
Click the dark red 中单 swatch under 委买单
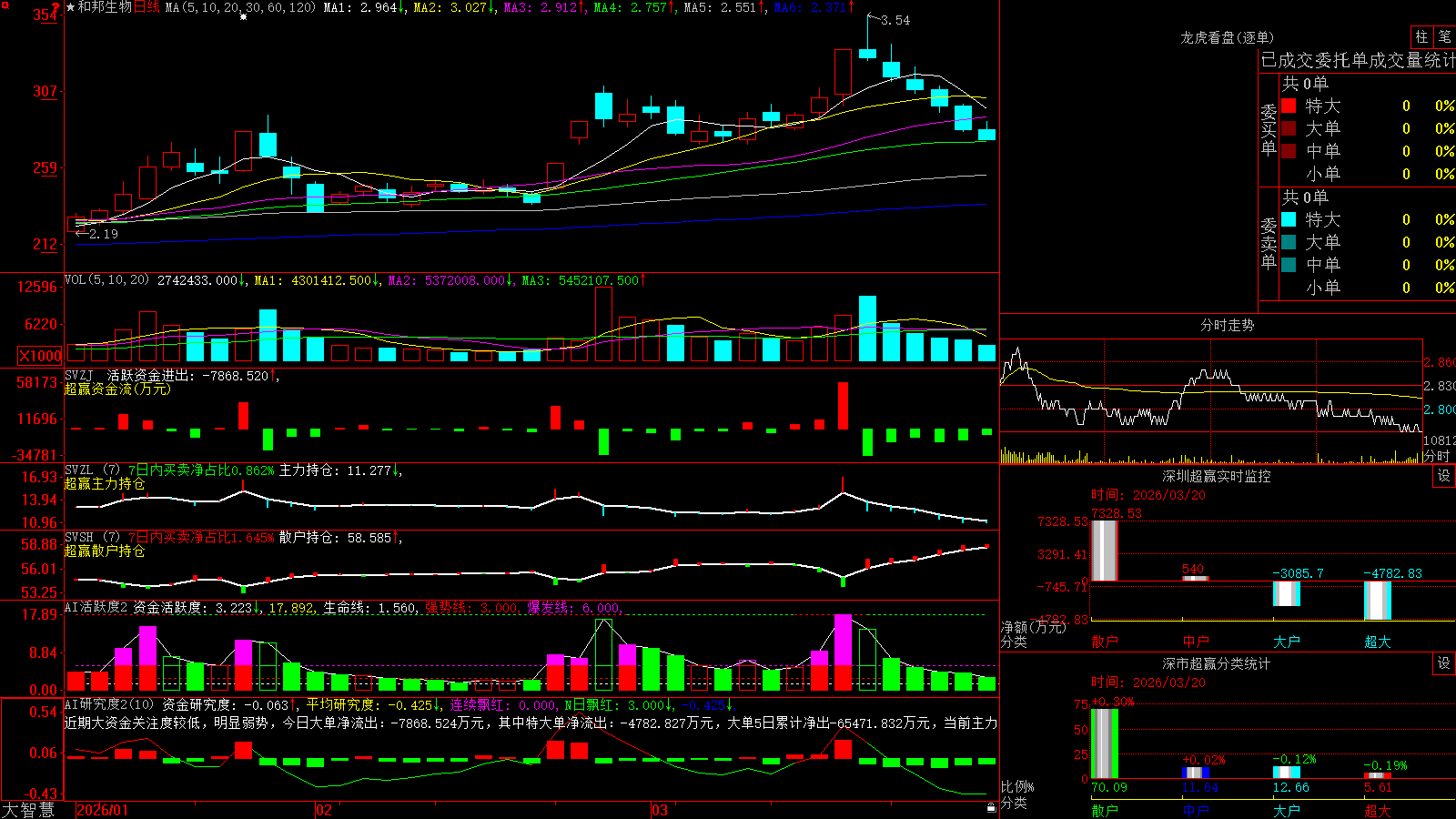pyautogui.click(x=1289, y=151)
